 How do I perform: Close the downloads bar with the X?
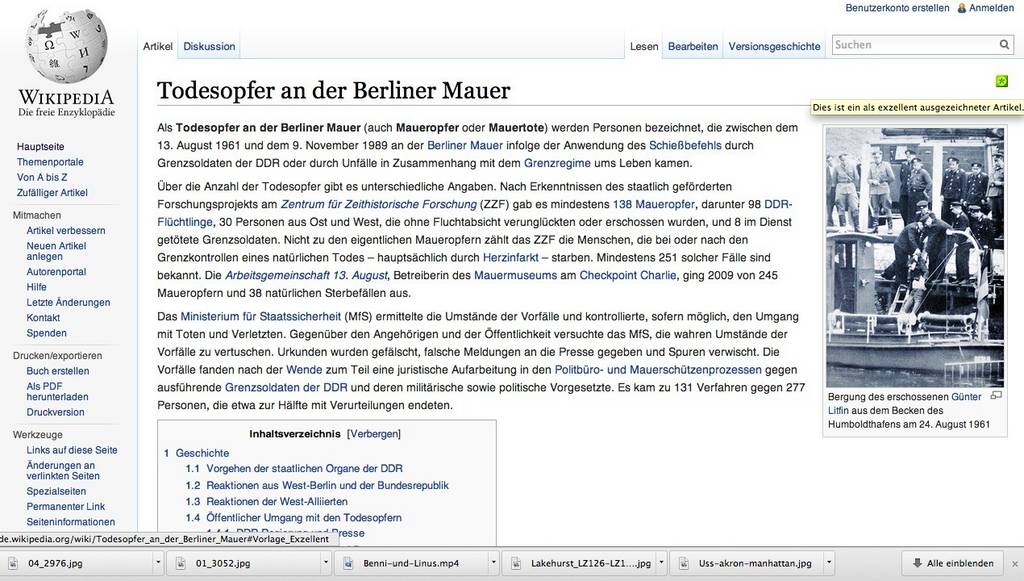pos(1014,563)
